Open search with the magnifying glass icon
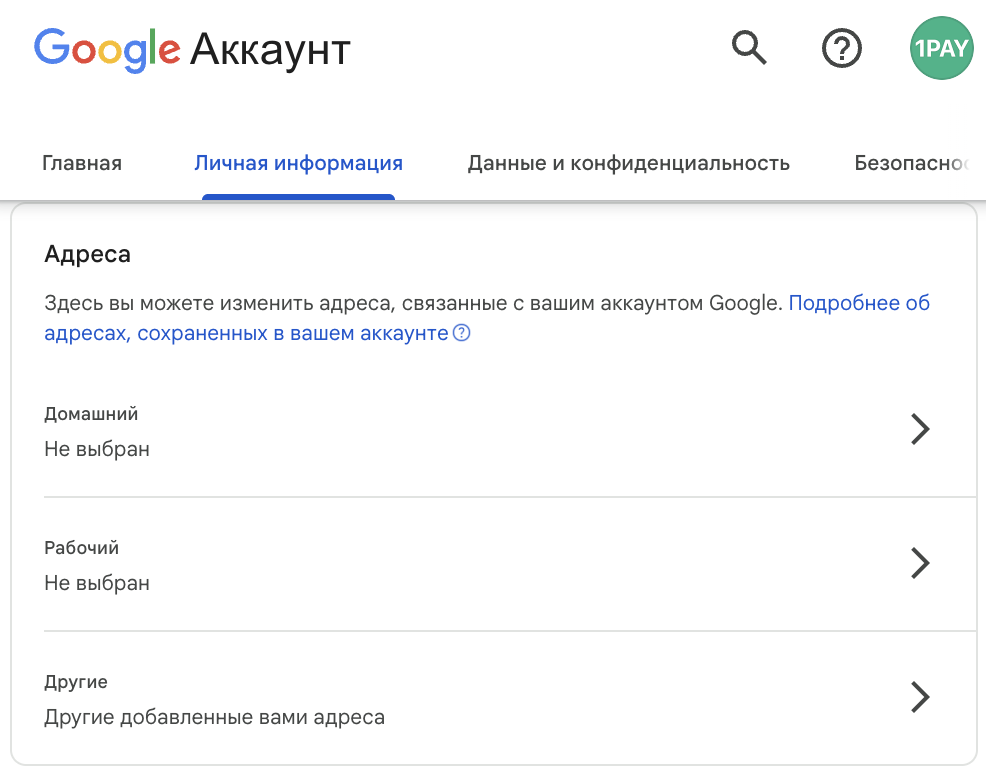986x772 pixels. pos(749,47)
